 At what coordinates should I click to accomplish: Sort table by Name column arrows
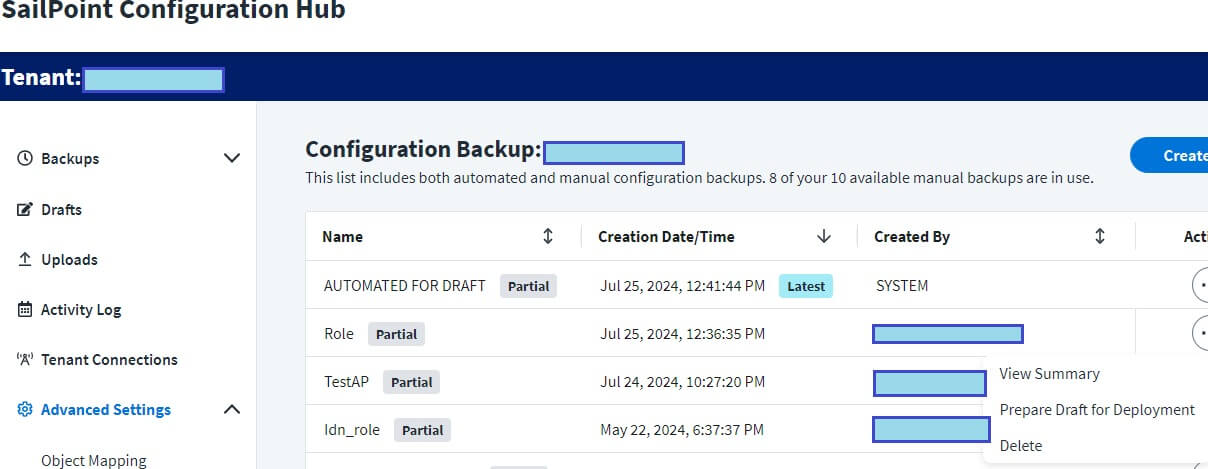[x=547, y=236]
